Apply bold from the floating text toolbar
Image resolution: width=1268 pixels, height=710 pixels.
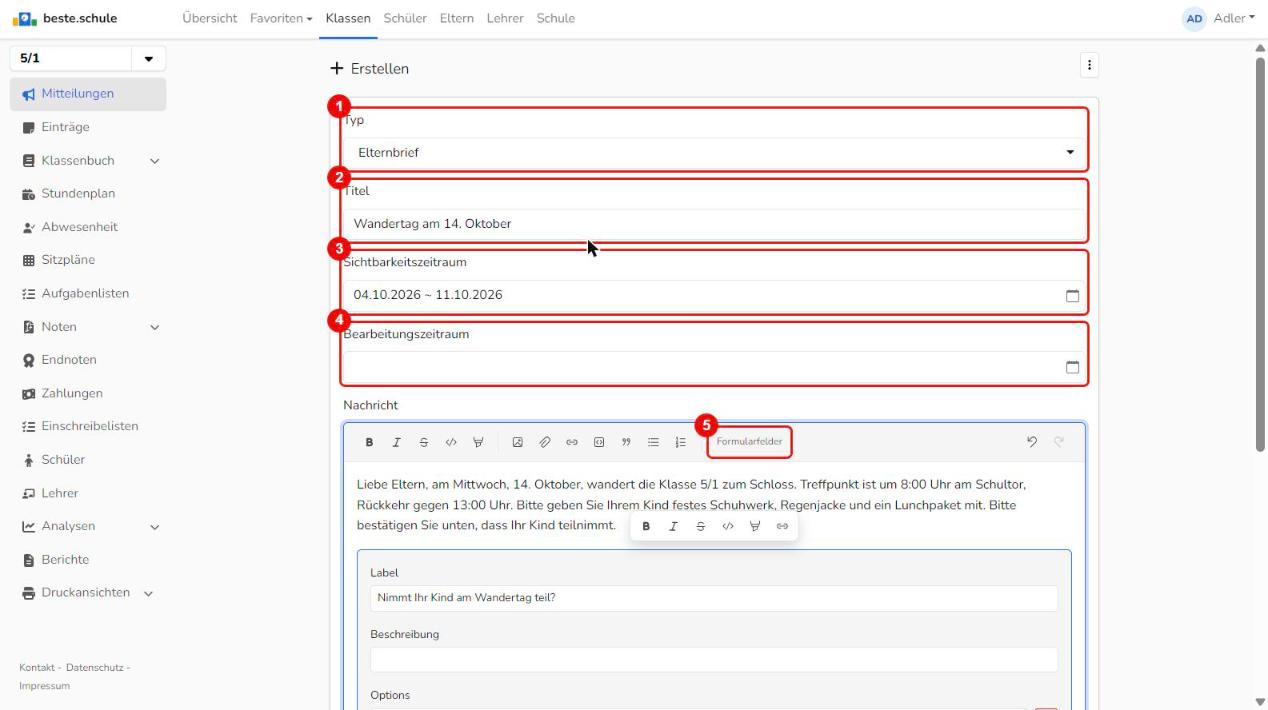coord(646,526)
